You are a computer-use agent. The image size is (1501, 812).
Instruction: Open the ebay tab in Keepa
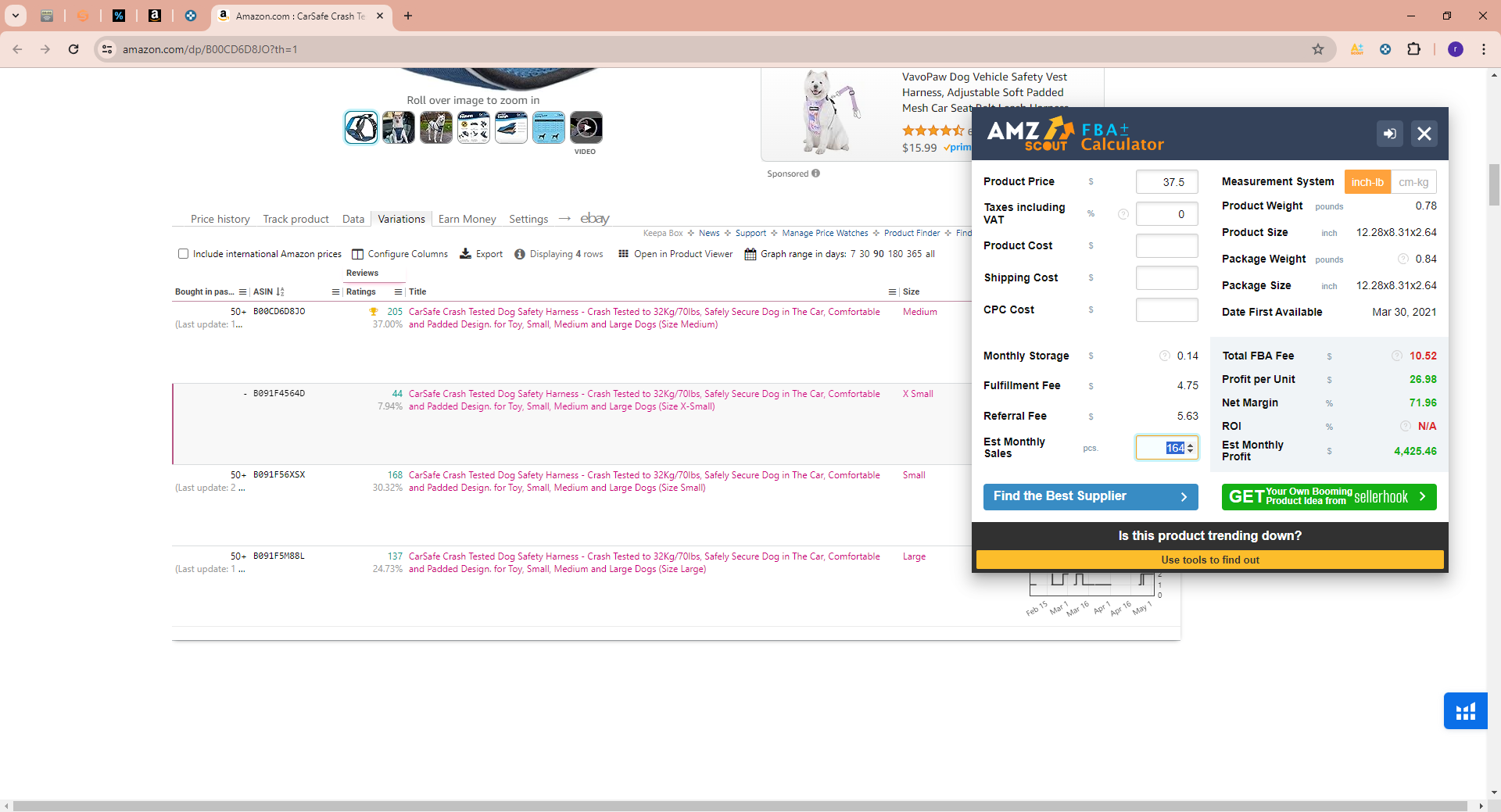[595, 218]
